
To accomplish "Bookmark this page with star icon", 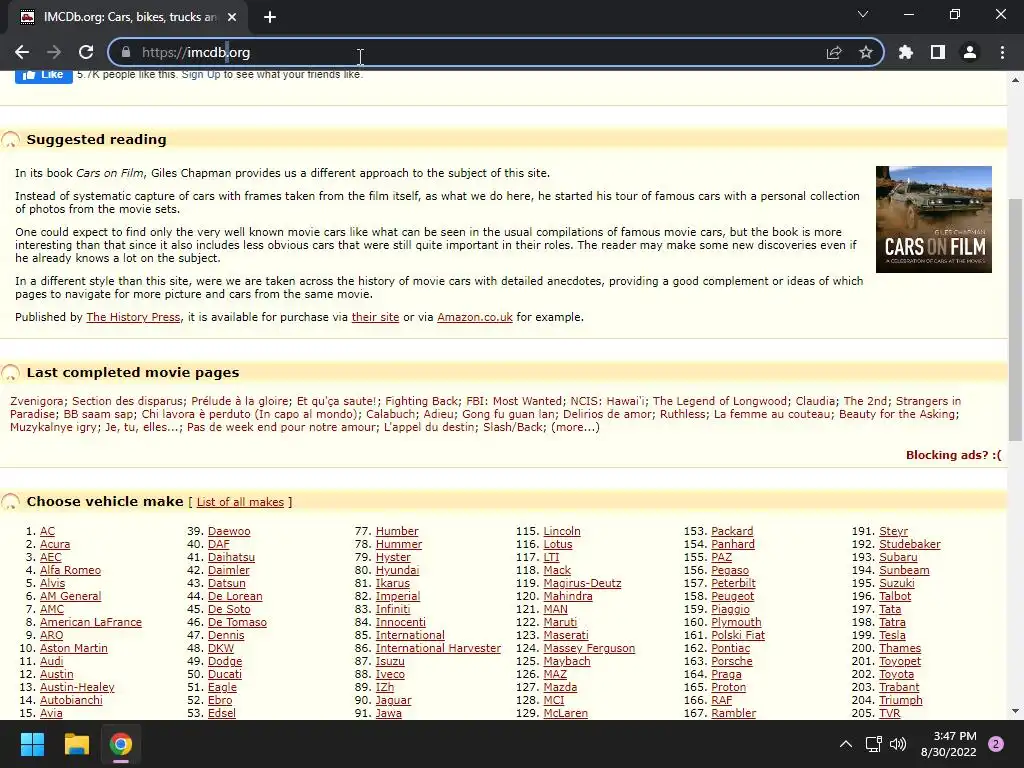I will click(x=866, y=52).
